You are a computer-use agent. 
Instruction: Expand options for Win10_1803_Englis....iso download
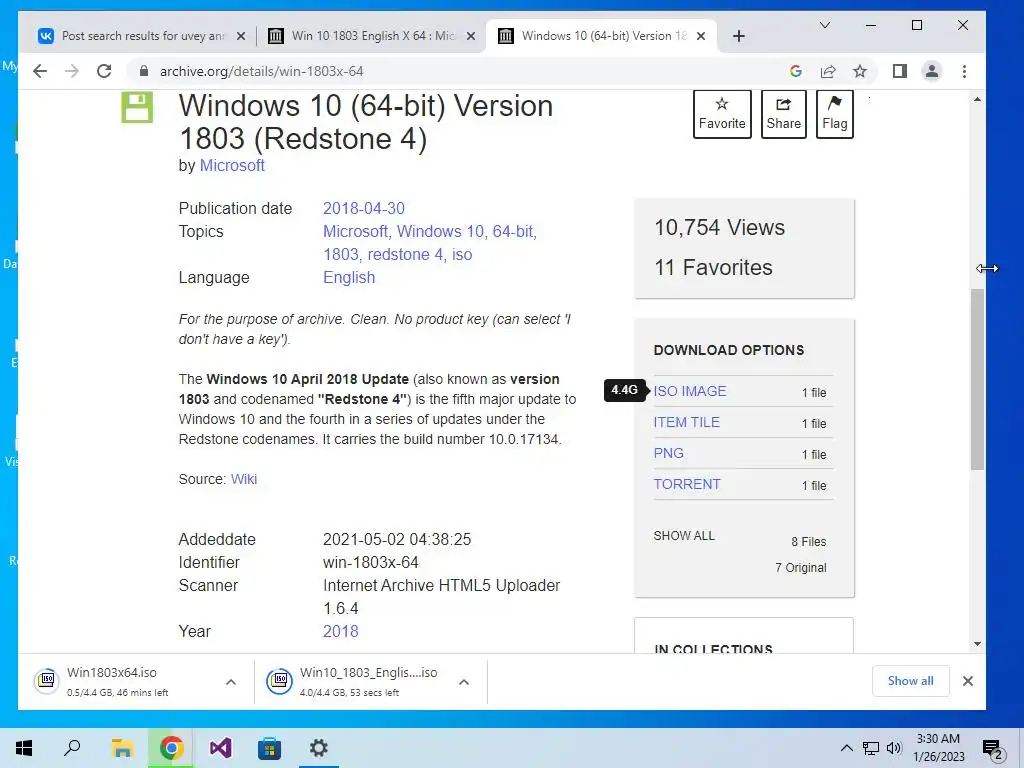[x=464, y=682]
